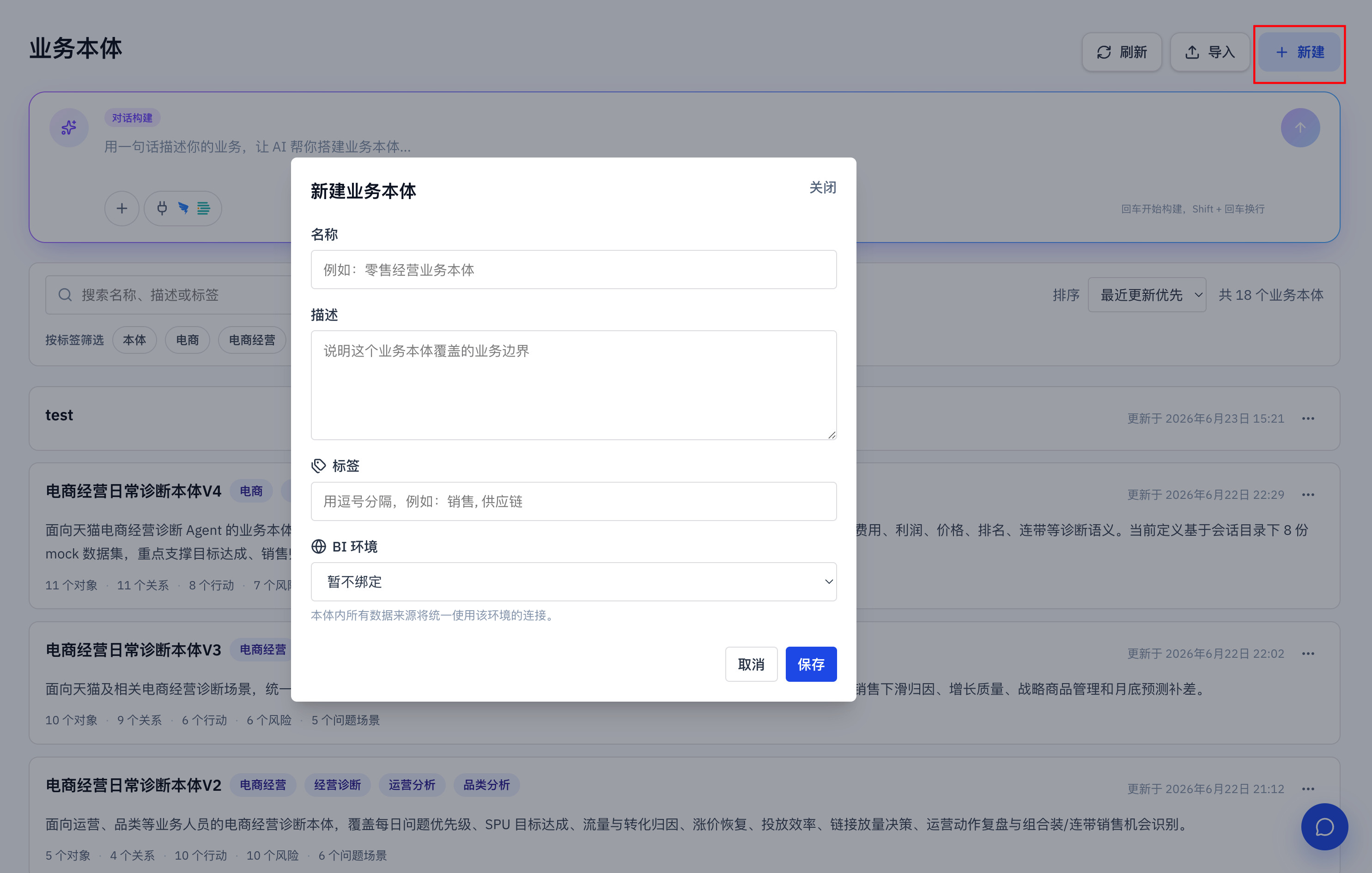
Task: Click the 电商经营 tag on V2 card
Action: click(x=263, y=785)
